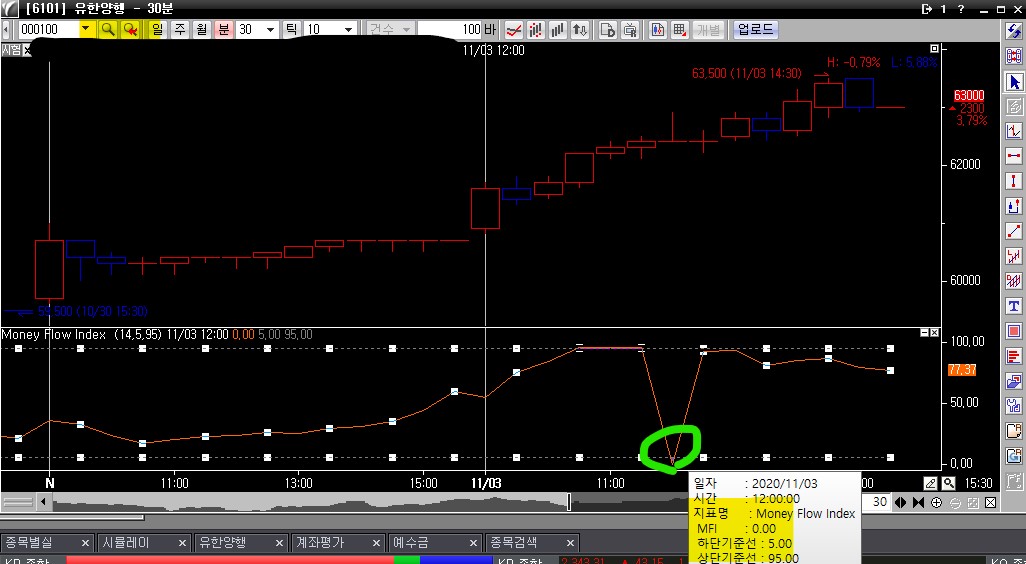
Task: Open the stock code 000100 dropdown
Action: click(x=86, y=29)
